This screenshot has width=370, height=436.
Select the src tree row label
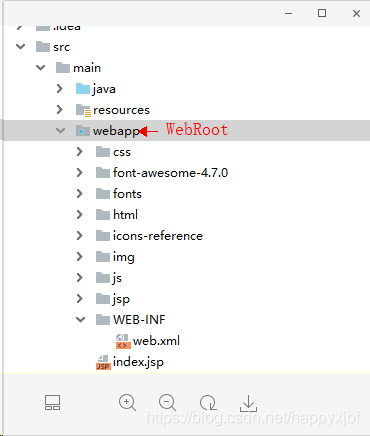tap(62, 47)
